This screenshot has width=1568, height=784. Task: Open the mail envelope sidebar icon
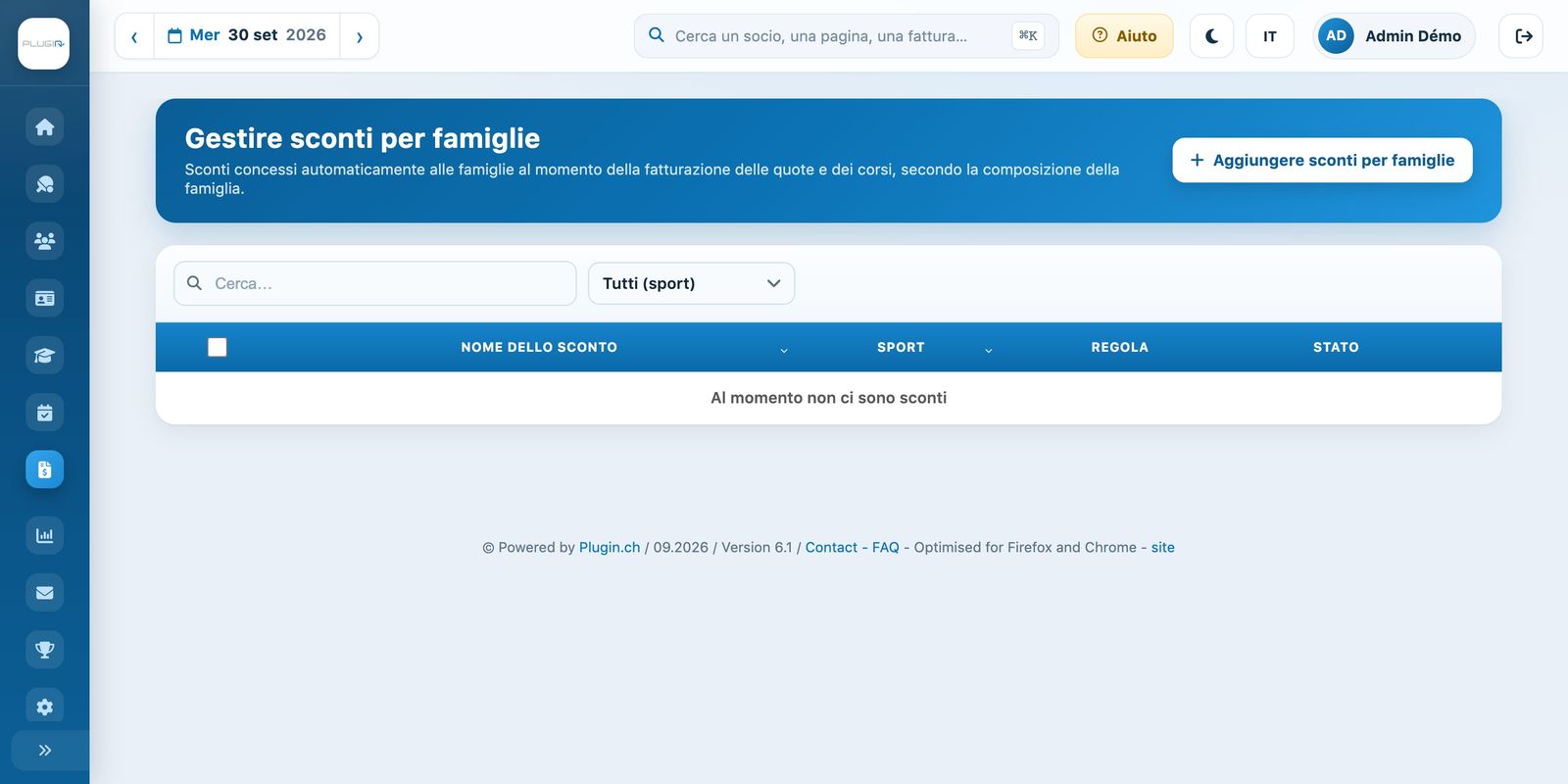45,592
